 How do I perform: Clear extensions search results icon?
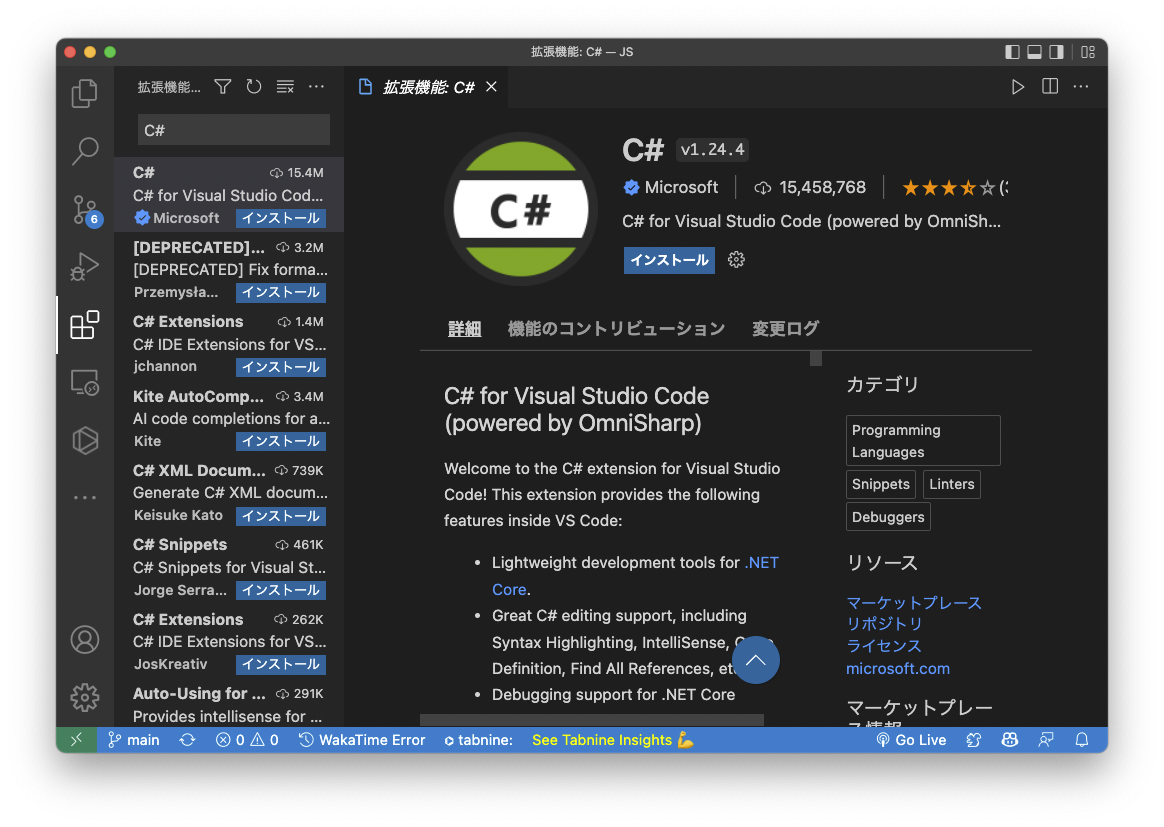coord(285,87)
